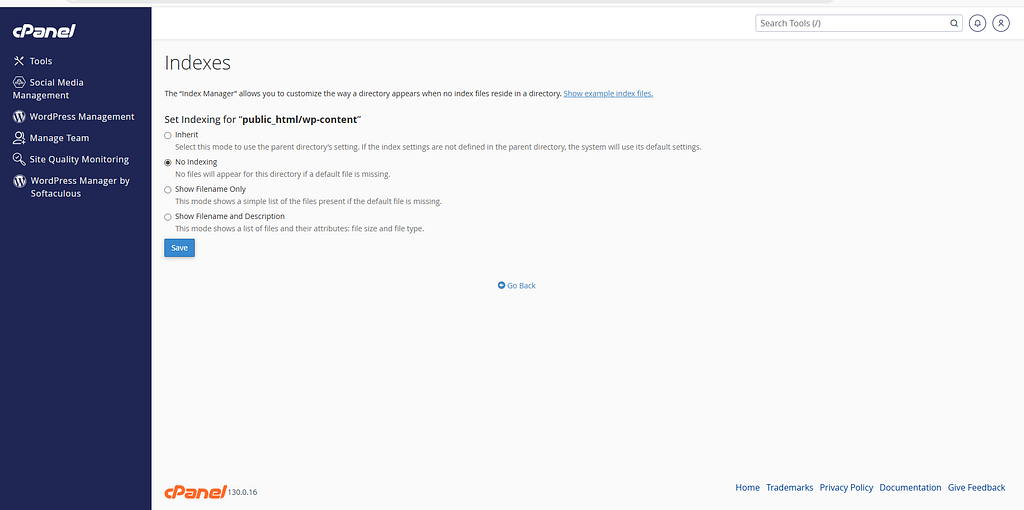The image size is (1024, 510).
Task: Open WordPress Management
Action: 74,117
